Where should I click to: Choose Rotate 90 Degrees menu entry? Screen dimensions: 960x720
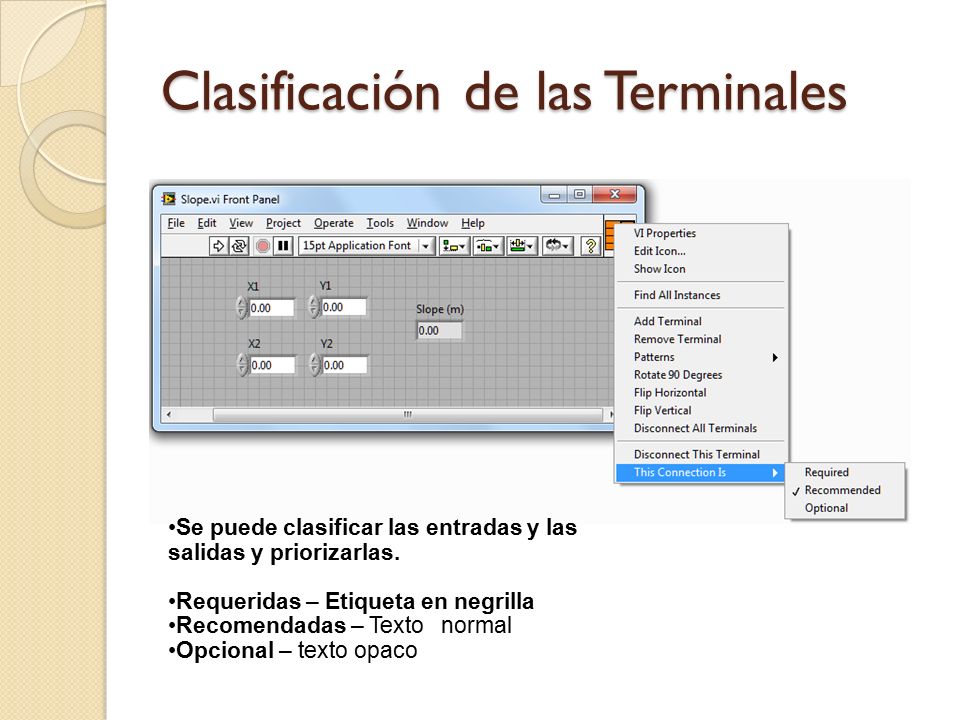click(x=700, y=375)
